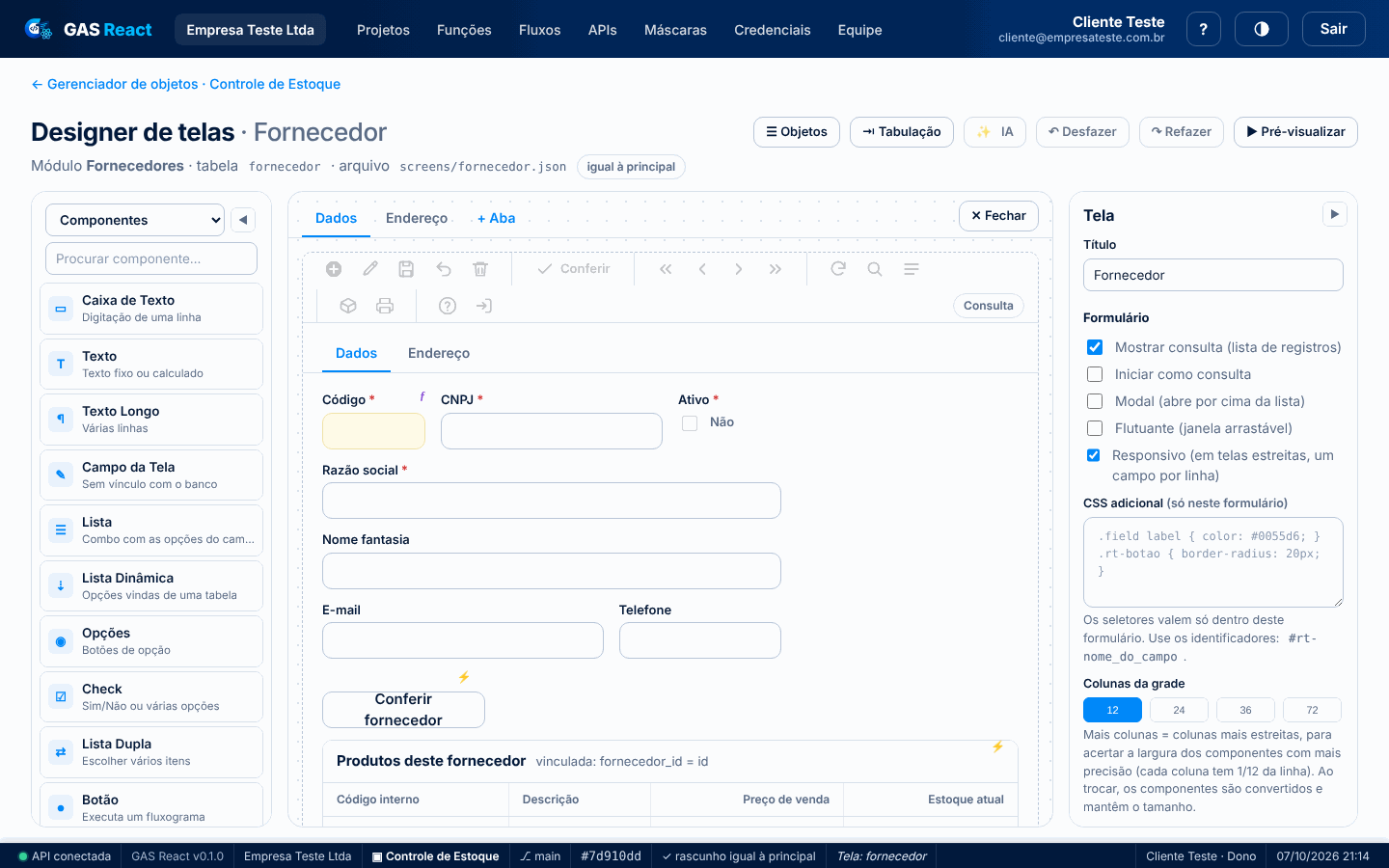Image resolution: width=1389 pixels, height=868 pixels.
Task: Jump to last record with double-right arrows
Action: click(x=776, y=269)
